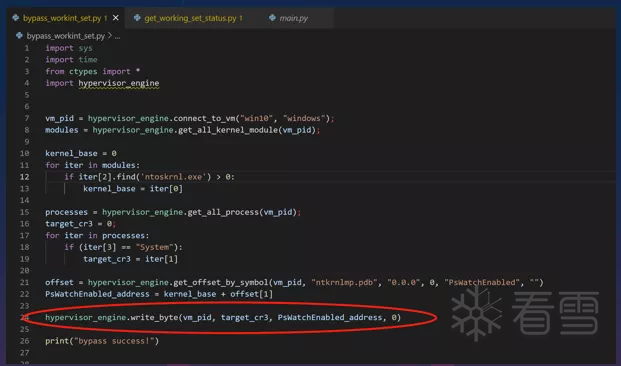Click "System" string on line 18
Screen dimensions: 621x366
pyautogui.click(x=154, y=248)
